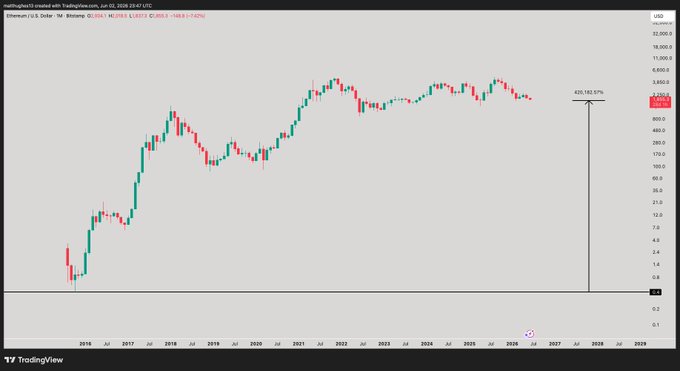Screen dimensions: 680x371
Task: Click the 0.2 price axis label
Action: point(656,309)
